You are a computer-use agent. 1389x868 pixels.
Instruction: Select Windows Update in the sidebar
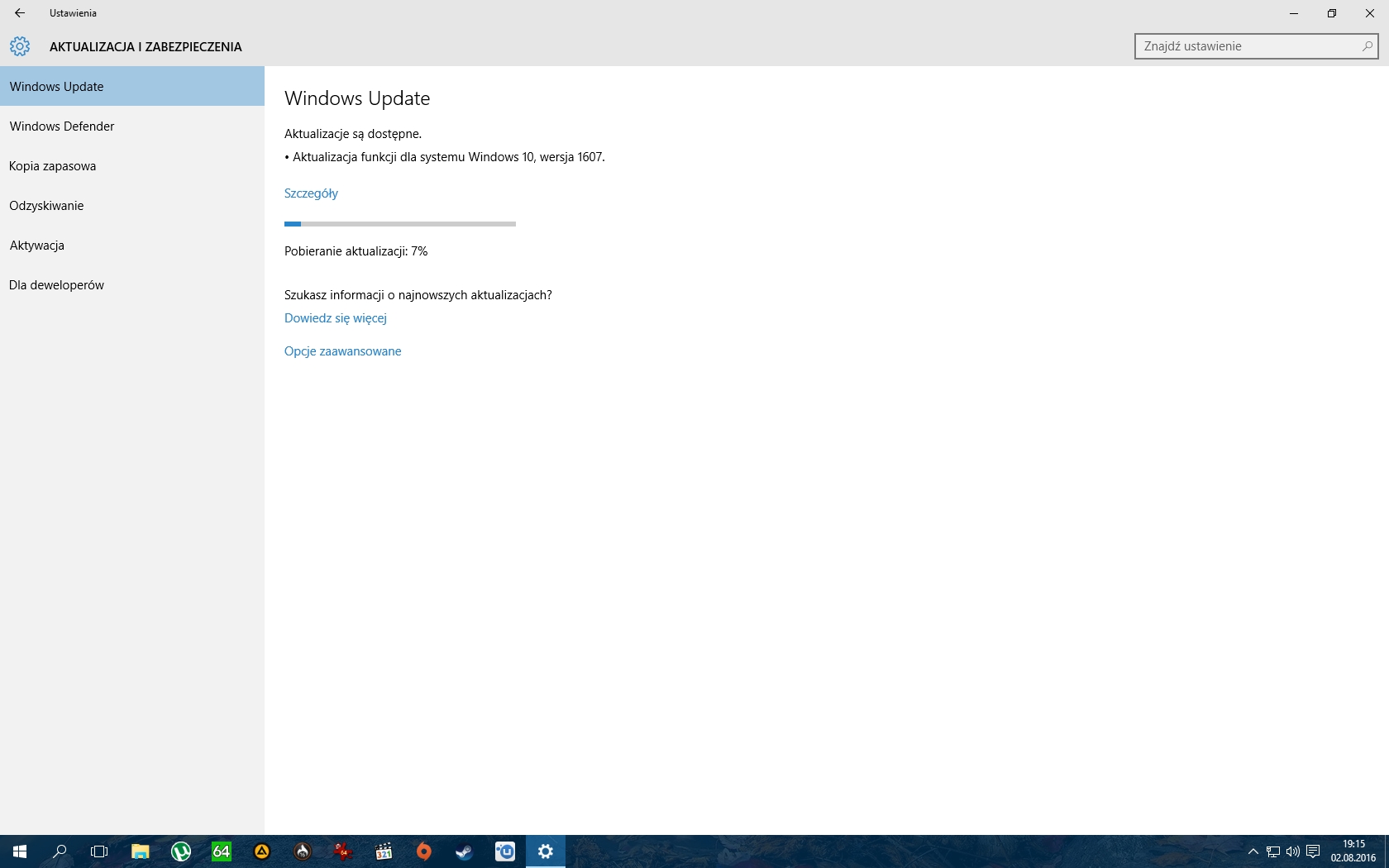(x=132, y=86)
